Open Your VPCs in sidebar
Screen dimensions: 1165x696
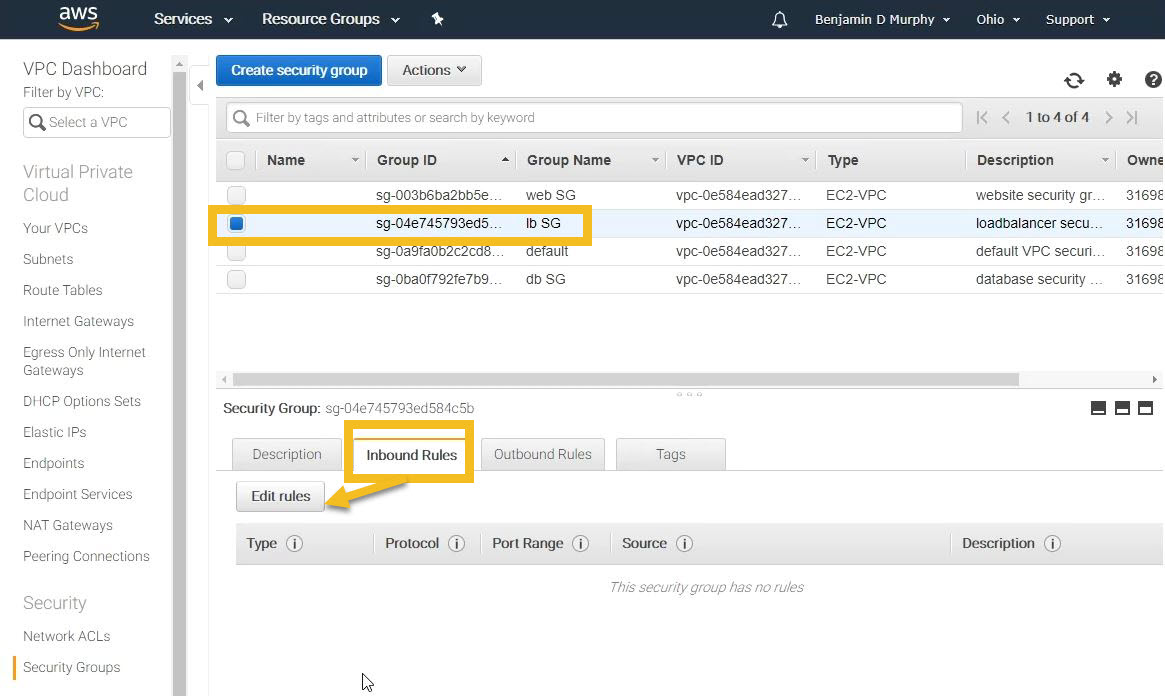coord(55,229)
